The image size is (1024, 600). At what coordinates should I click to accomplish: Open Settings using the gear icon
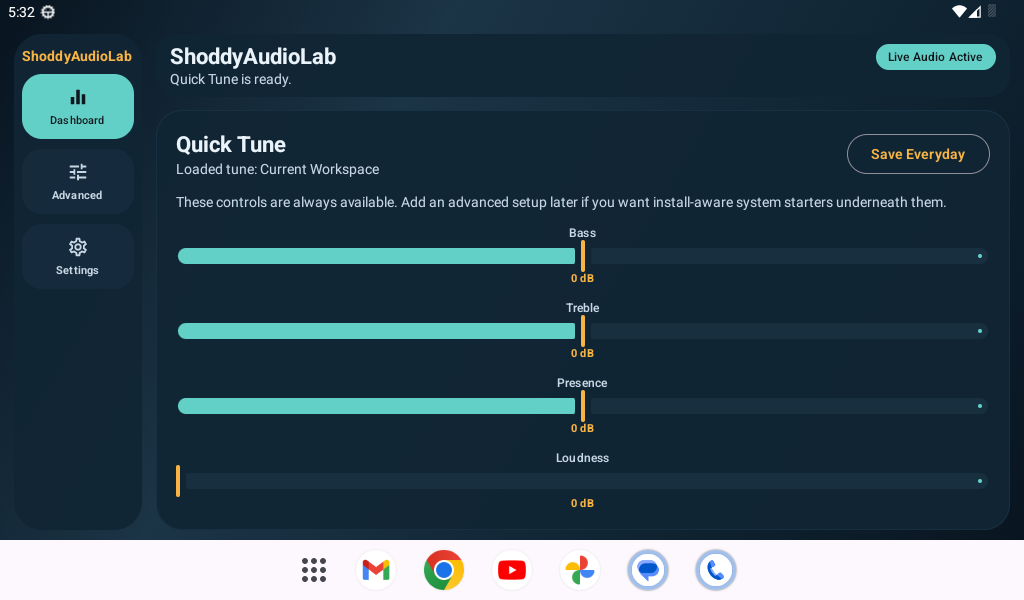(77, 246)
